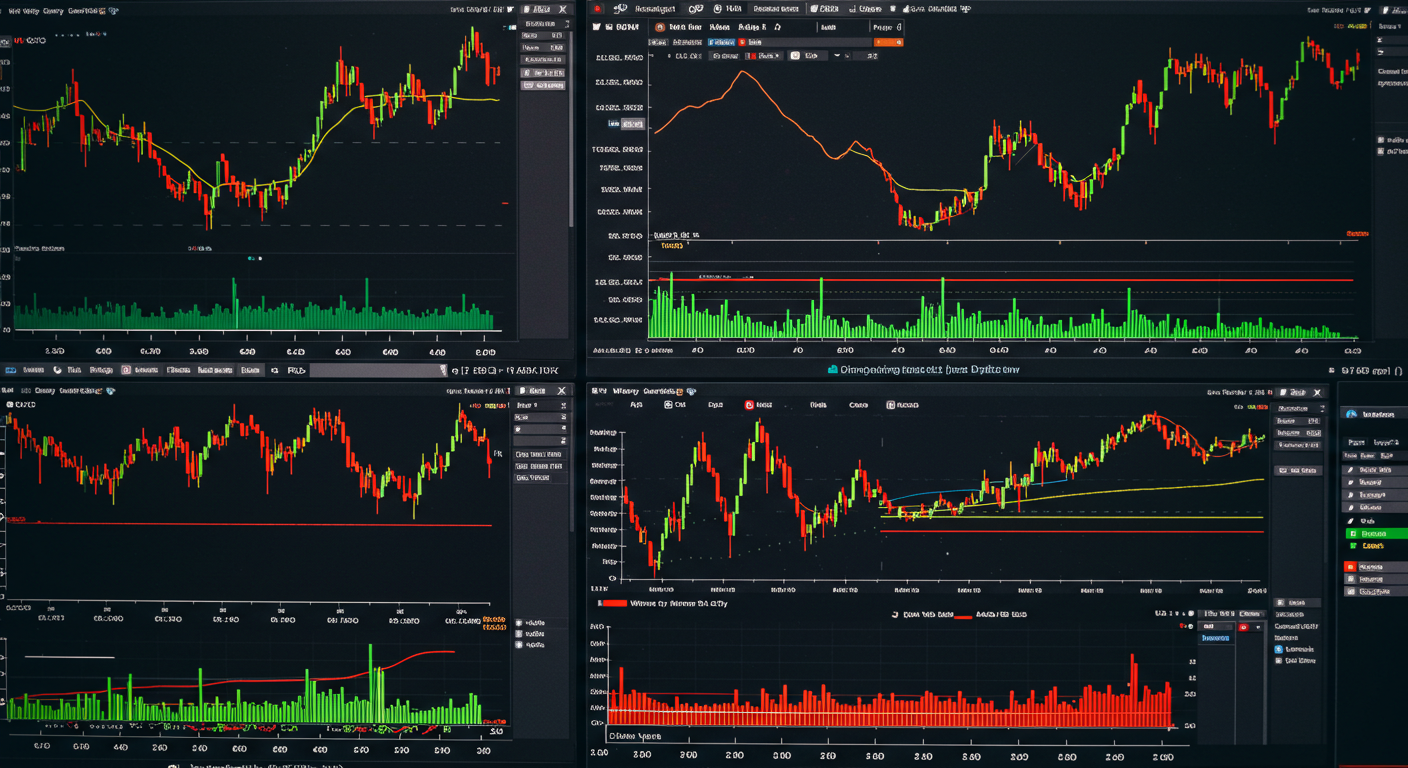Click the red circle icon in bottom-right chart's toolbar
The height and width of the screenshot is (768, 1408).
749,405
